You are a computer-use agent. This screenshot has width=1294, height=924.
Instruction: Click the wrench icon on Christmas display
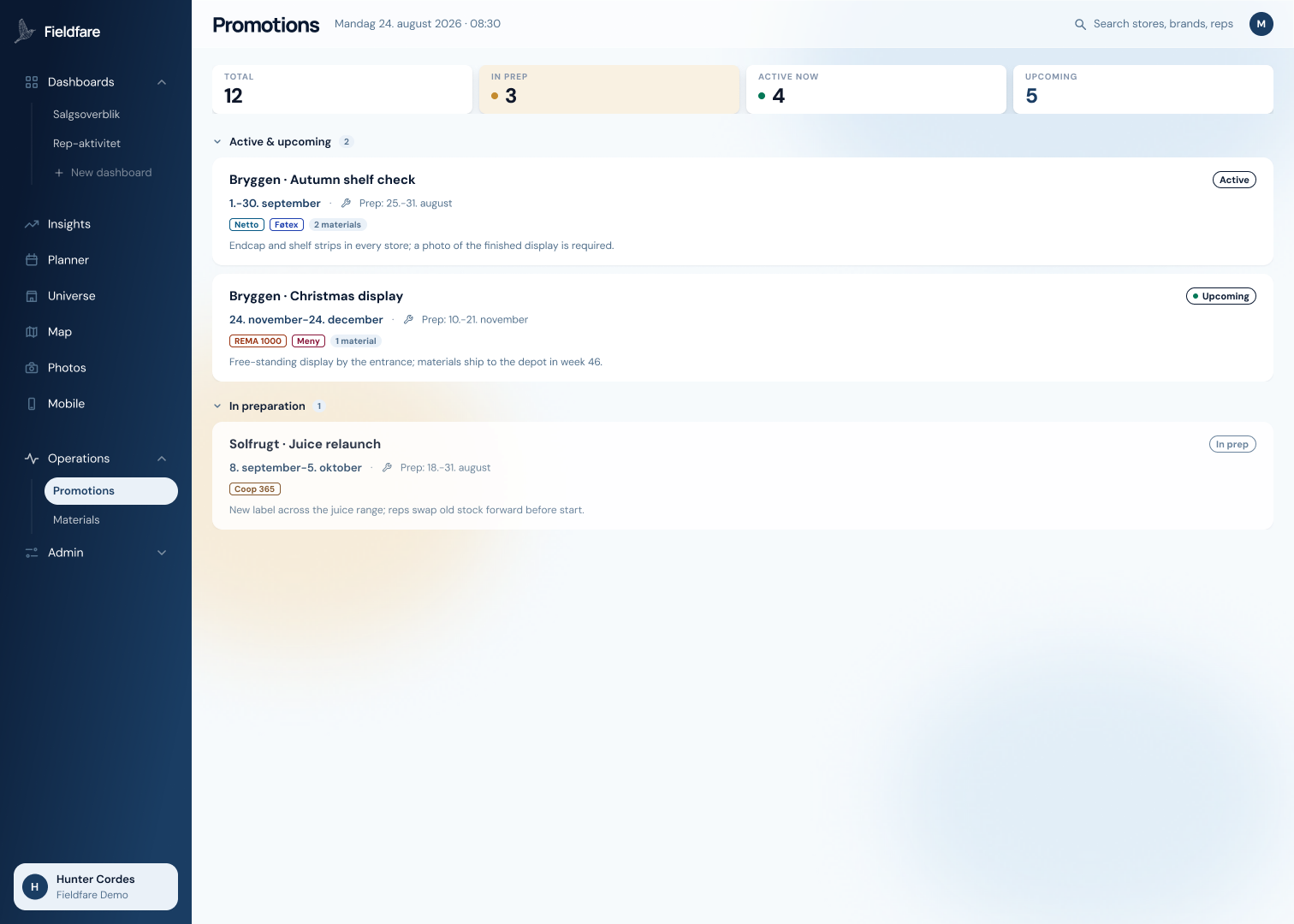click(408, 320)
